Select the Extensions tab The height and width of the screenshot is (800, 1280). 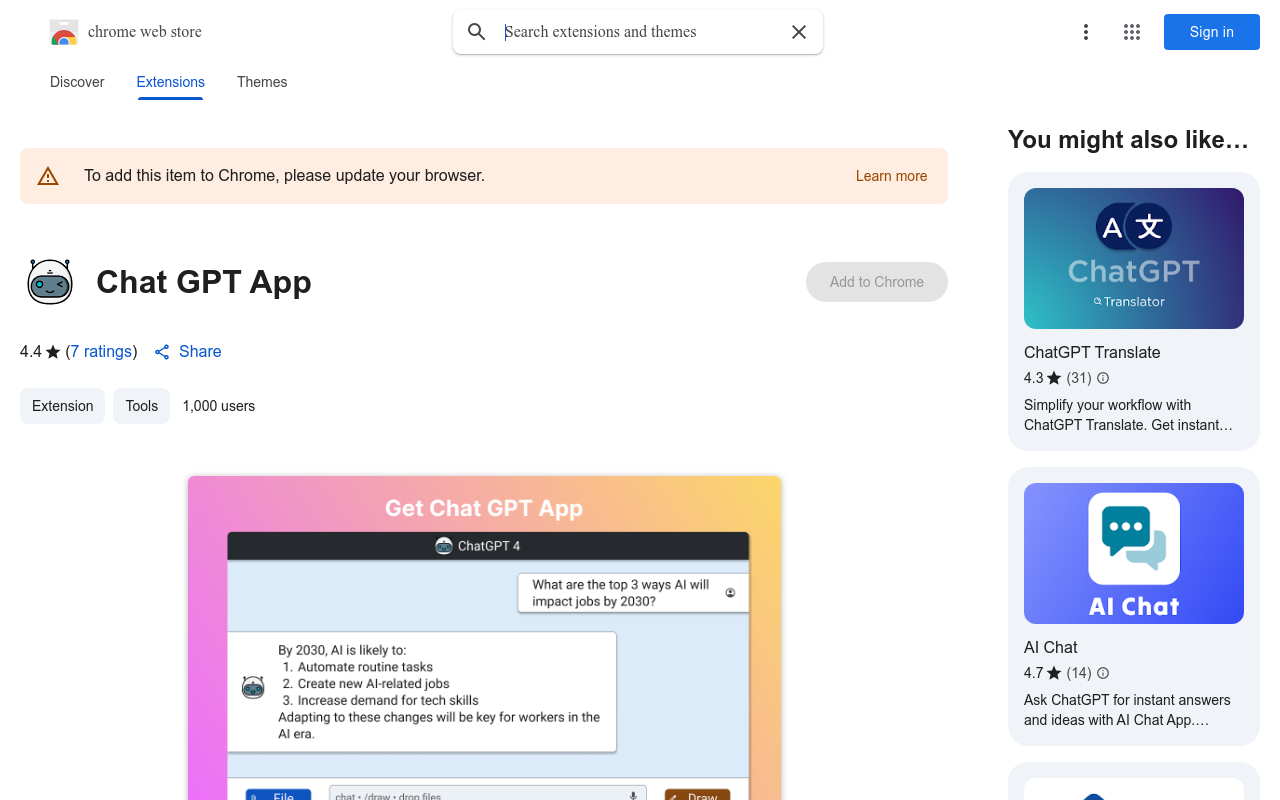171,82
